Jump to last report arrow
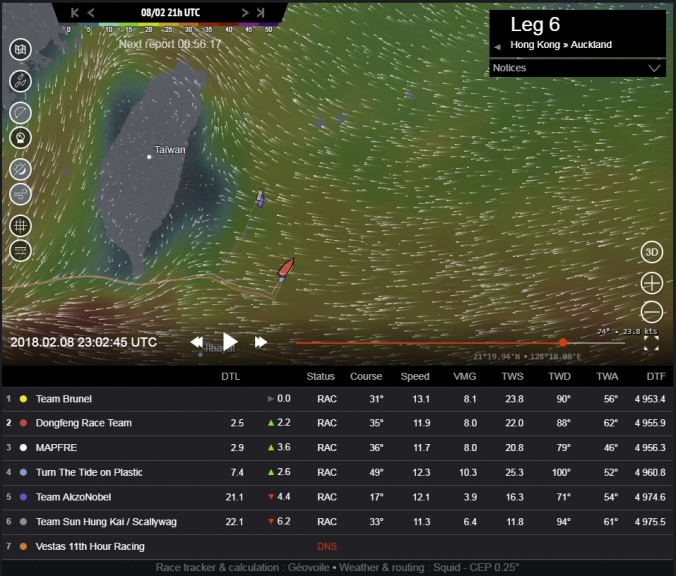Viewport: 676px width, 576px height. pyautogui.click(x=260, y=13)
